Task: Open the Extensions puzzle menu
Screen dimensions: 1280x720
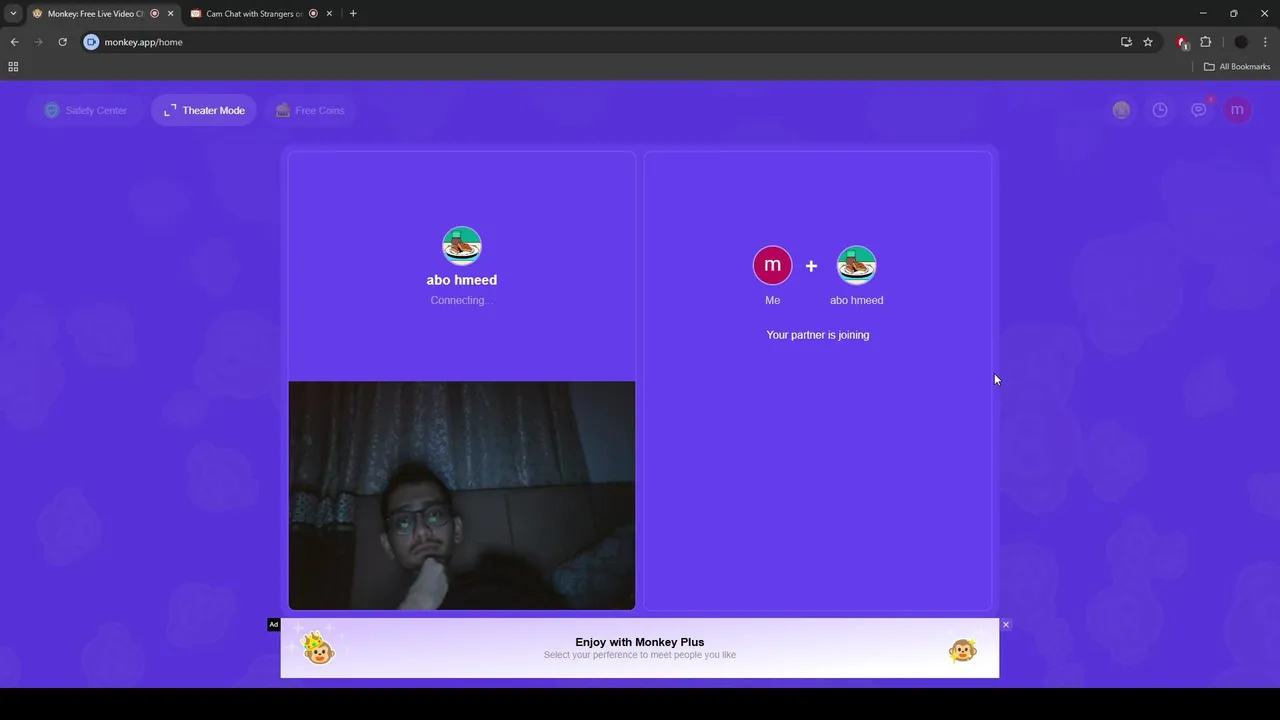Action: [1205, 42]
